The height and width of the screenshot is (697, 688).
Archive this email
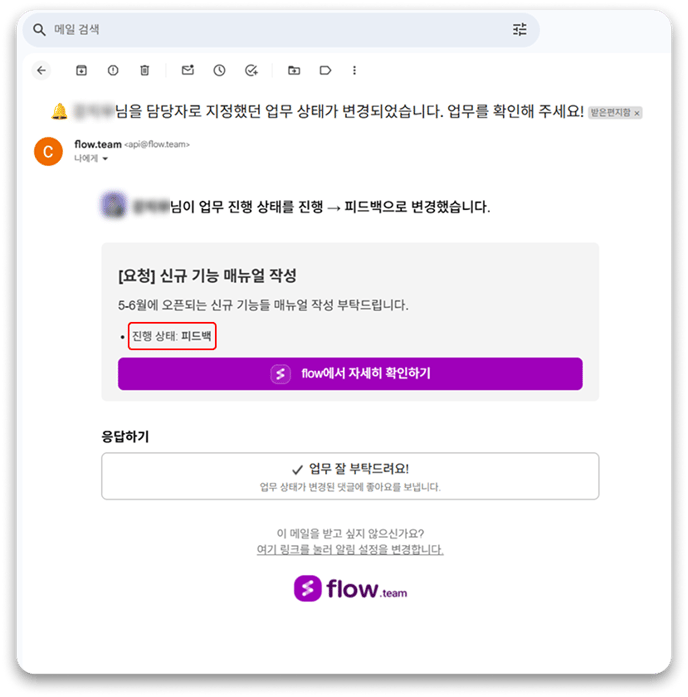coord(81,70)
